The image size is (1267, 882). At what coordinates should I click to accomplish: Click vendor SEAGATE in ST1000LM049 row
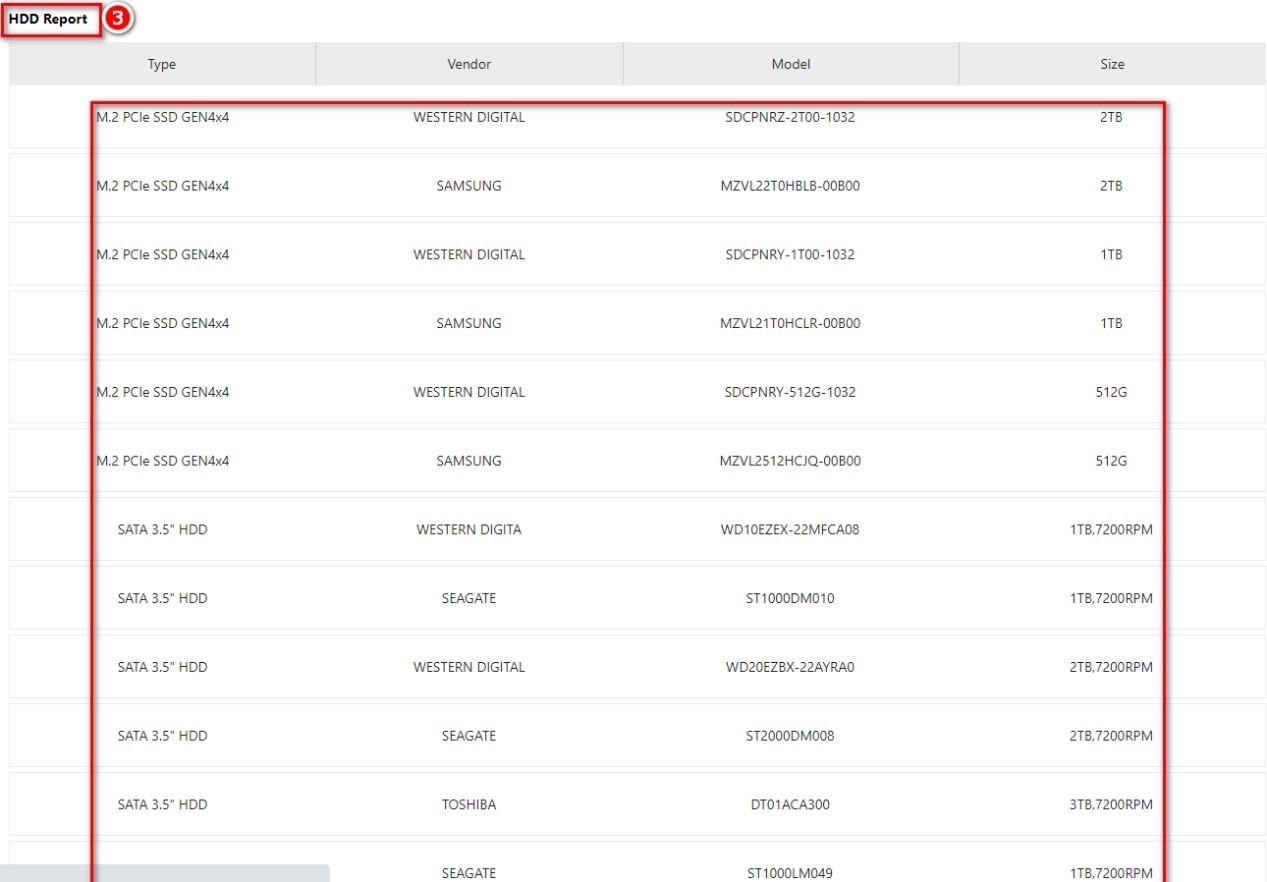click(x=469, y=873)
